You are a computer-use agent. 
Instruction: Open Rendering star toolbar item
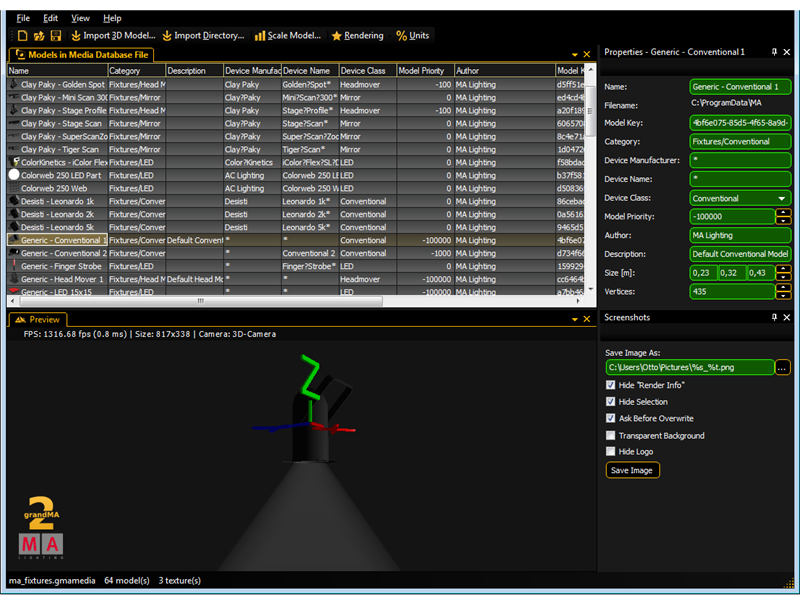358,36
